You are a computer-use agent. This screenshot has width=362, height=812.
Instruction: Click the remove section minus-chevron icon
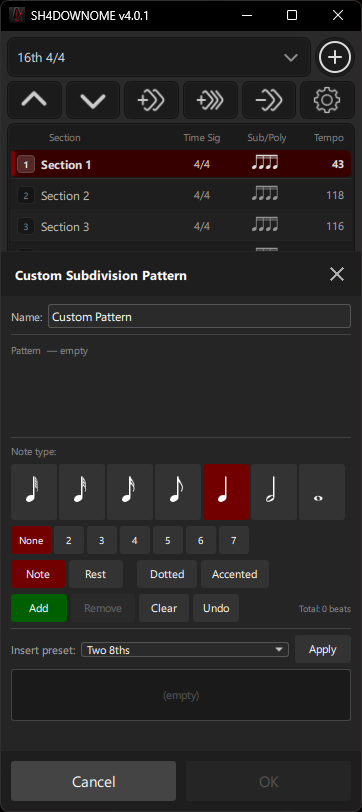[x=269, y=100]
